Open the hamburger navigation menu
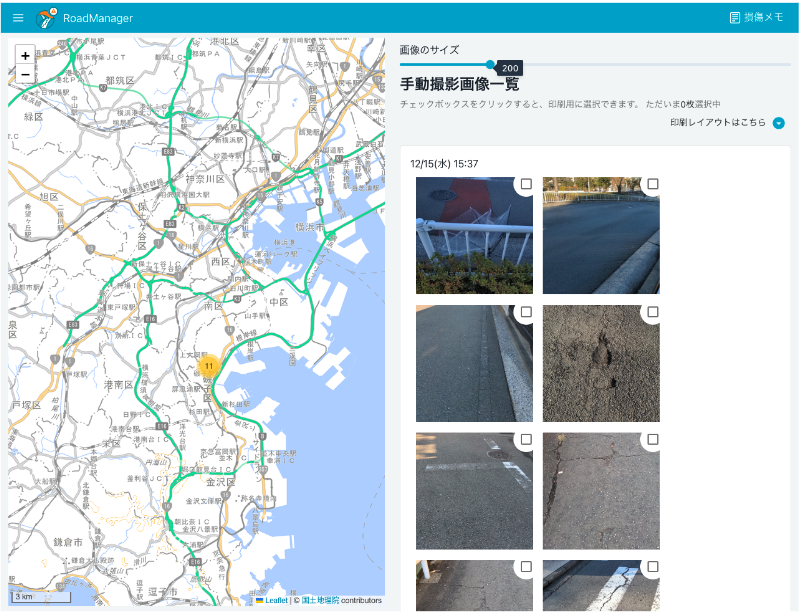This screenshot has width=801, height=612. 18,18
